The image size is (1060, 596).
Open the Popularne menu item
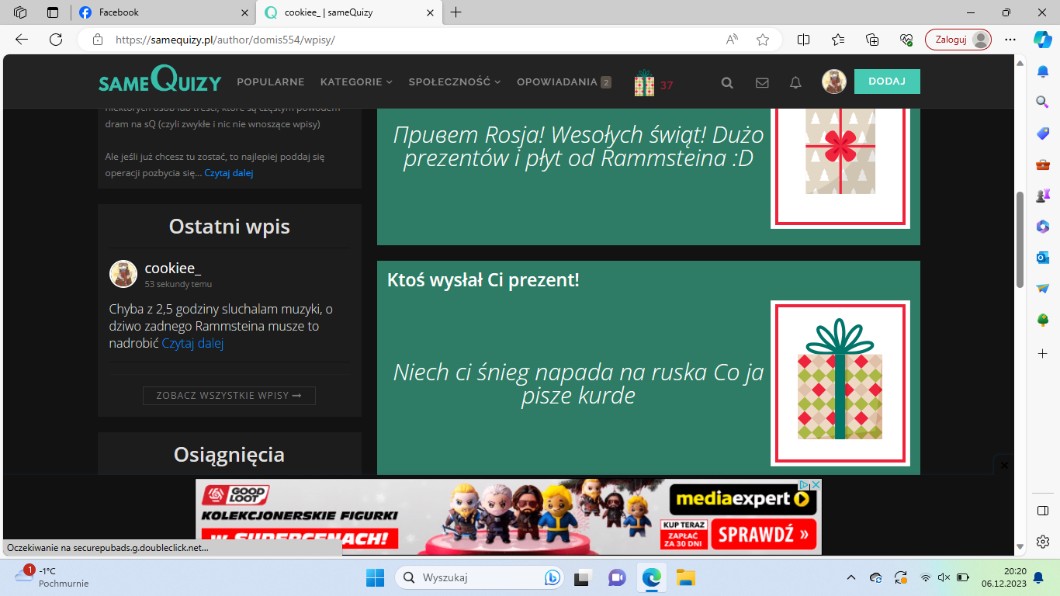coord(270,82)
